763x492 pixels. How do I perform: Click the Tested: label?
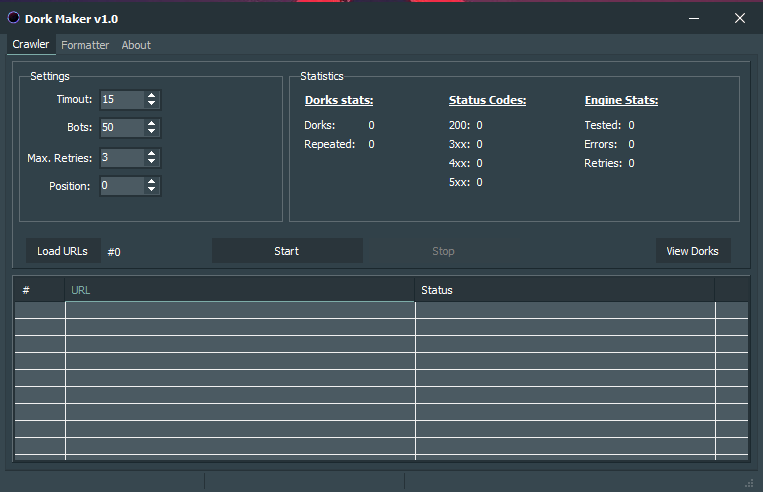pyautogui.click(x=602, y=125)
